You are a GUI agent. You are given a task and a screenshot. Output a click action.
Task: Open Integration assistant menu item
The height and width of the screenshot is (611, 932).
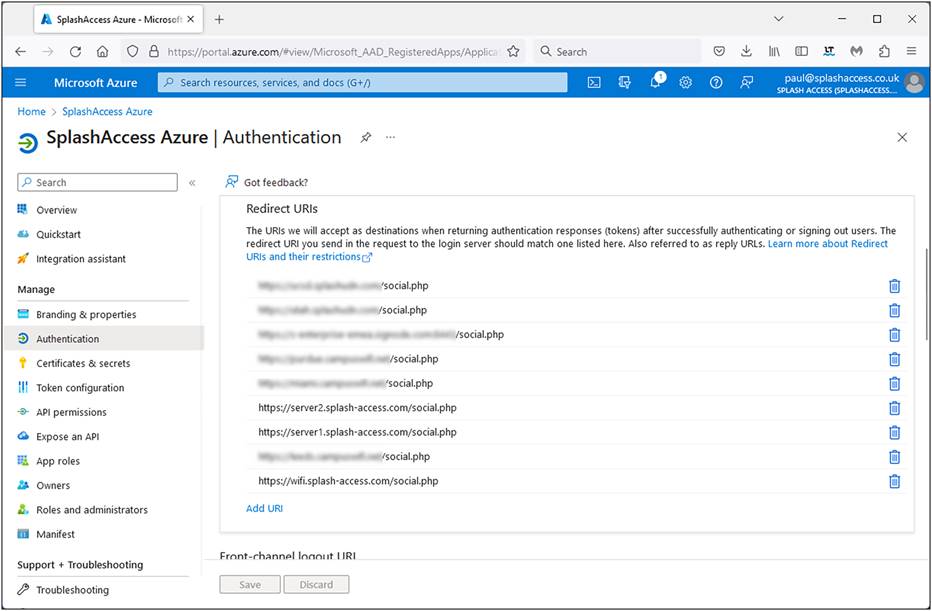(x=81, y=259)
